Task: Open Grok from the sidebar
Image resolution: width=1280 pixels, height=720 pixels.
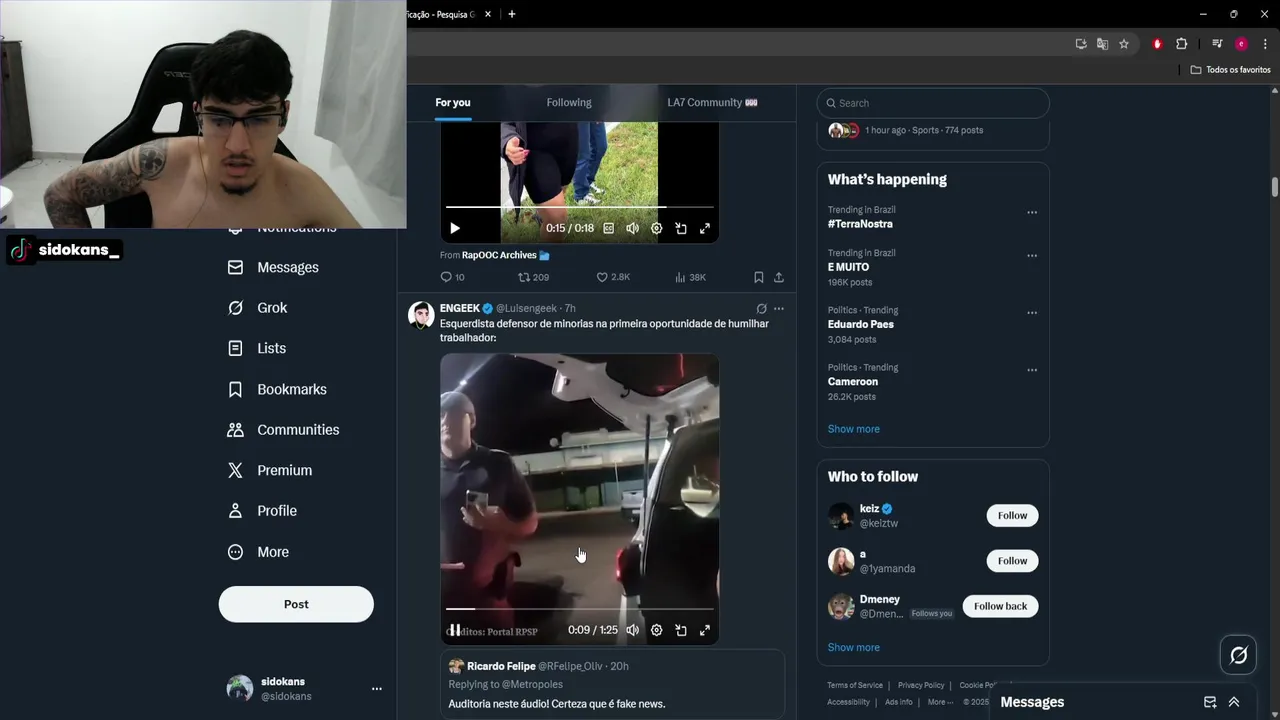Action: click(x=258, y=308)
